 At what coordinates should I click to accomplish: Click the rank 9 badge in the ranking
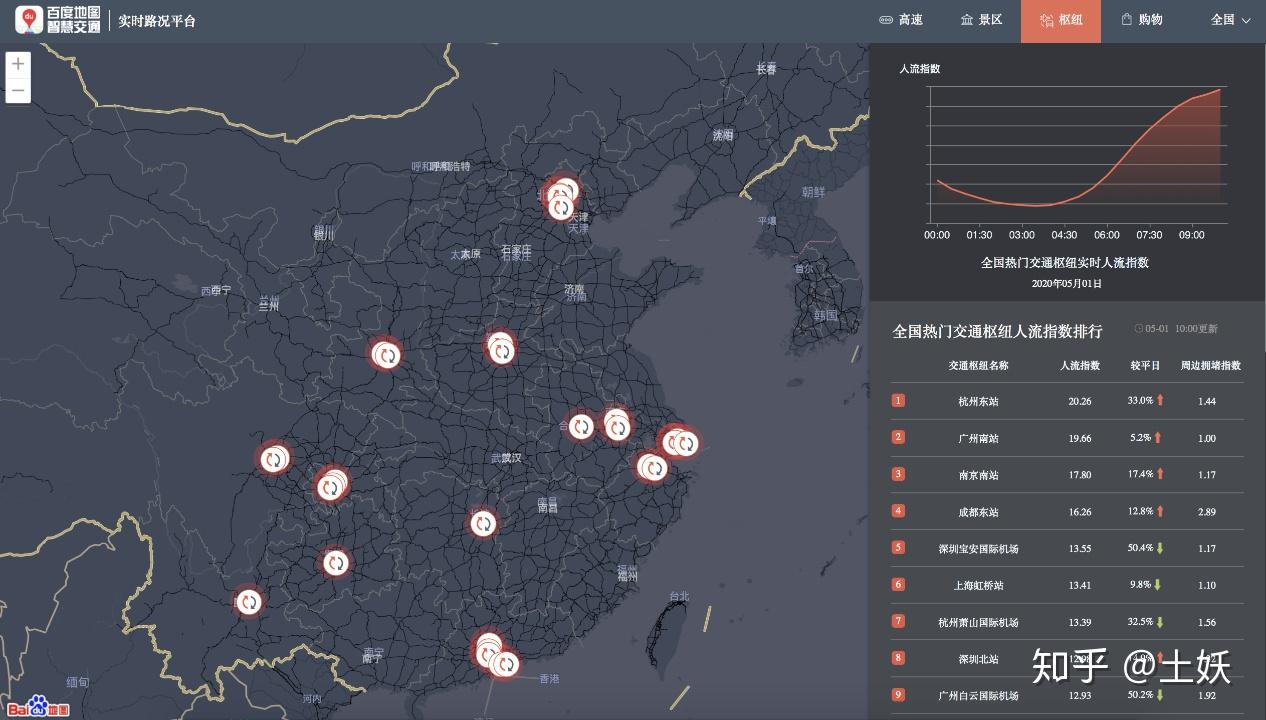[x=898, y=694]
